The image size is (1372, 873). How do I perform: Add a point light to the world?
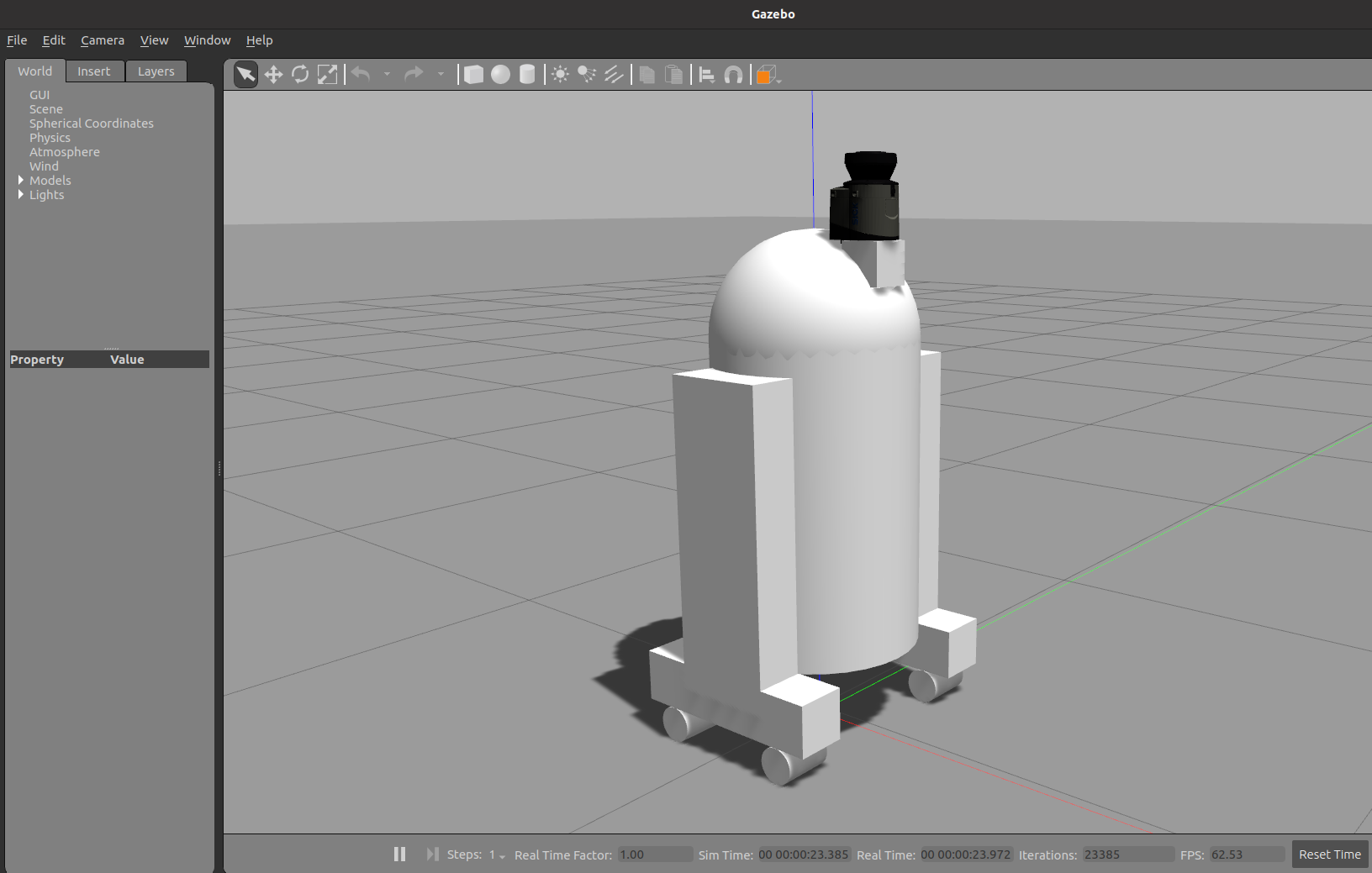pos(559,74)
